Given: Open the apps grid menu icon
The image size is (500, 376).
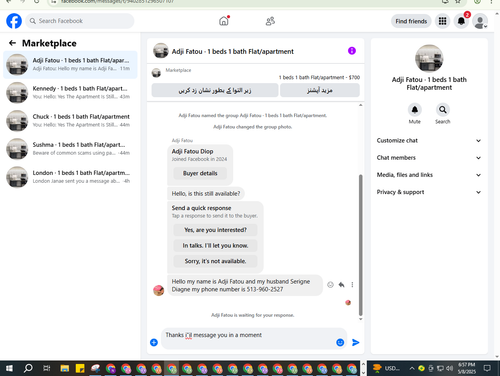Looking at the screenshot, I should pyautogui.click(x=442, y=21).
